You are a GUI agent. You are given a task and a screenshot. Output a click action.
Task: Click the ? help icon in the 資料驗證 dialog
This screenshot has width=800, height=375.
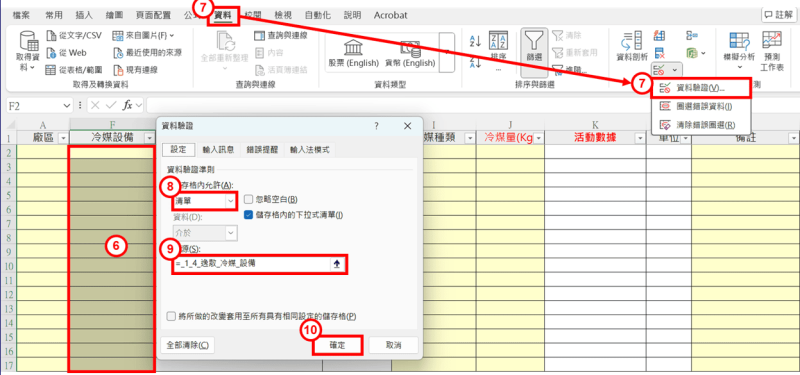tap(377, 126)
